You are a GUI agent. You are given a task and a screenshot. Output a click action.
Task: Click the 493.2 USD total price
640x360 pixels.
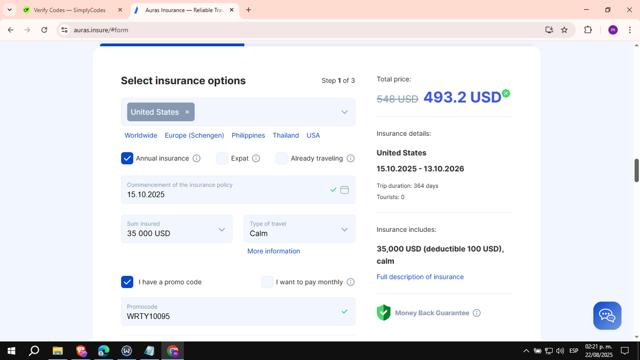point(462,98)
